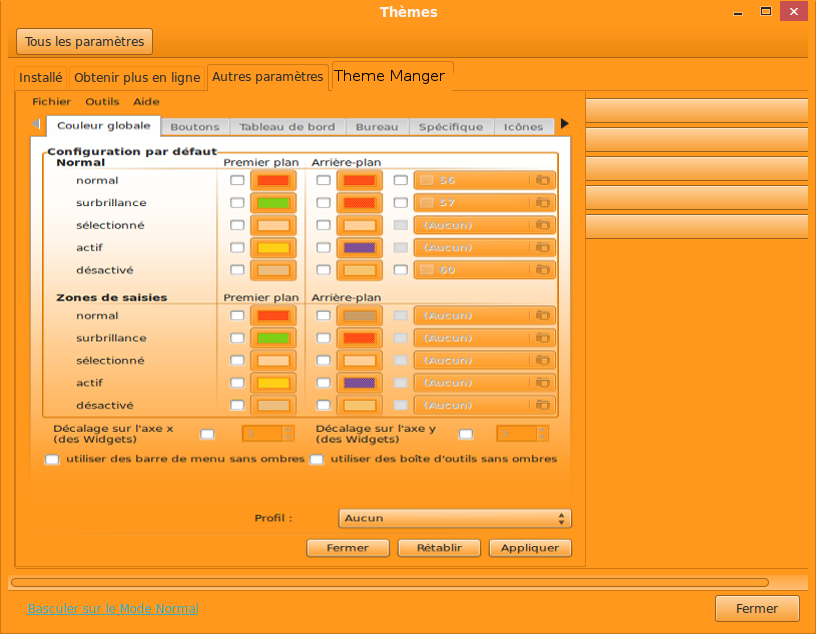Viewport: 816px width, 634px height.
Task: Switch to the Boutons tab
Action: (x=195, y=126)
